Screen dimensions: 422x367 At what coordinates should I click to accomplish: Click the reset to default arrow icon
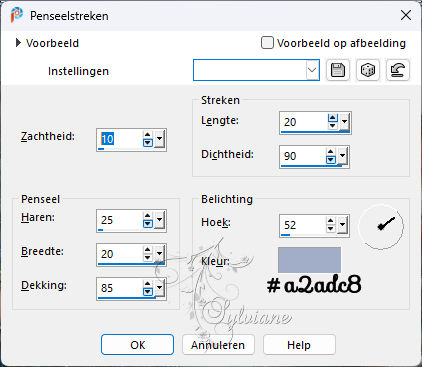pyautogui.click(x=398, y=70)
